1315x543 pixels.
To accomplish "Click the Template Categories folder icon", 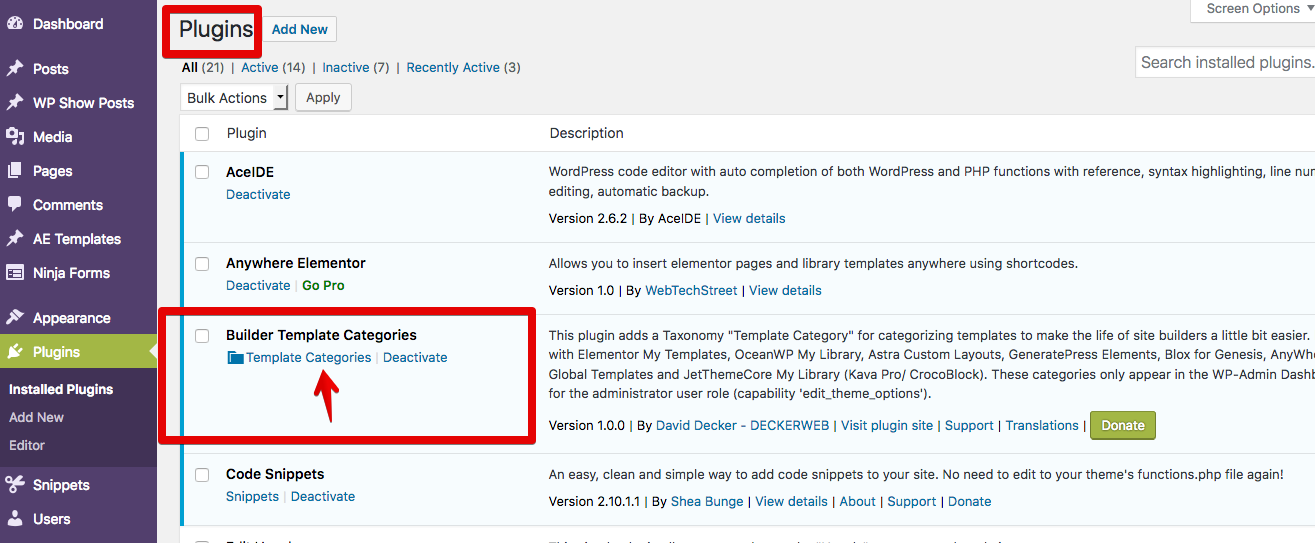I will click(235, 358).
